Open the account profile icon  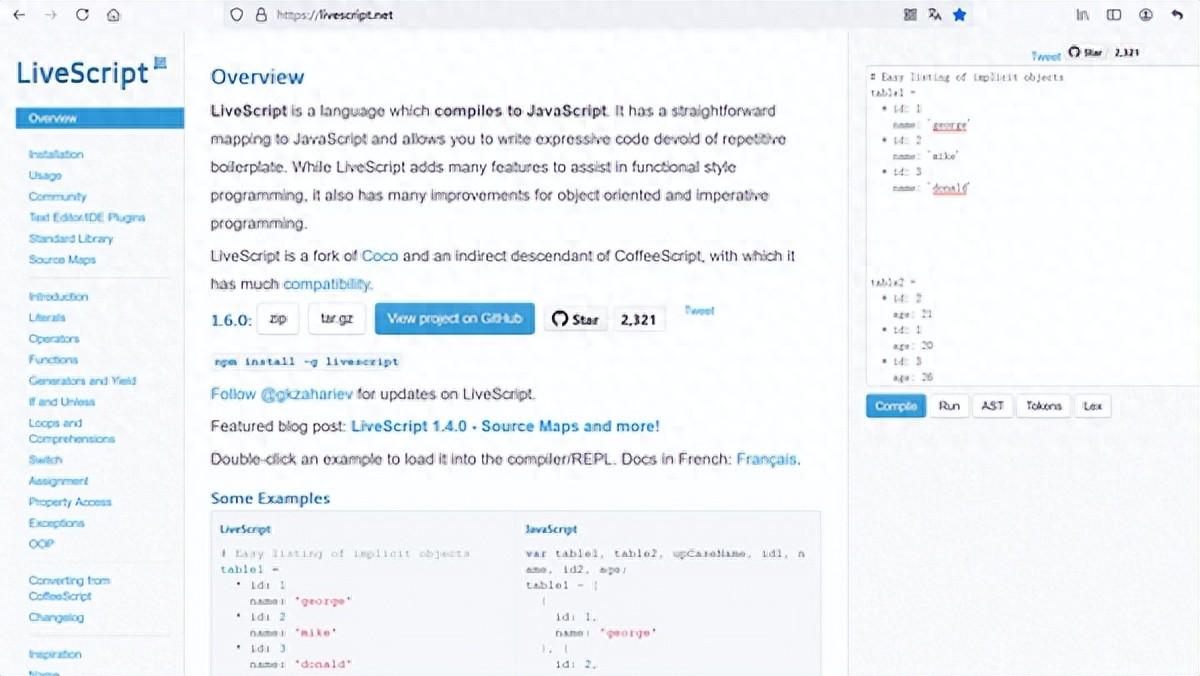pyautogui.click(x=1146, y=15)
